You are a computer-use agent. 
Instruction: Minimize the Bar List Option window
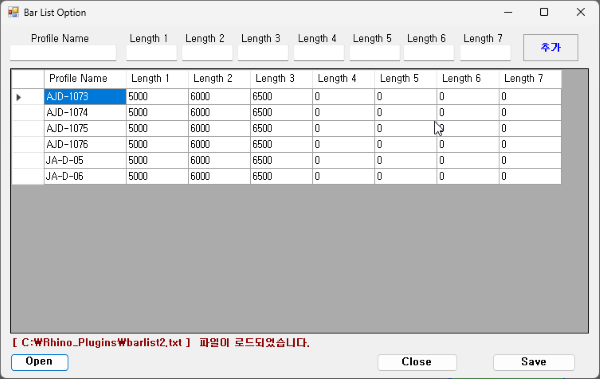pyautogui.click(x=508, y=12)
